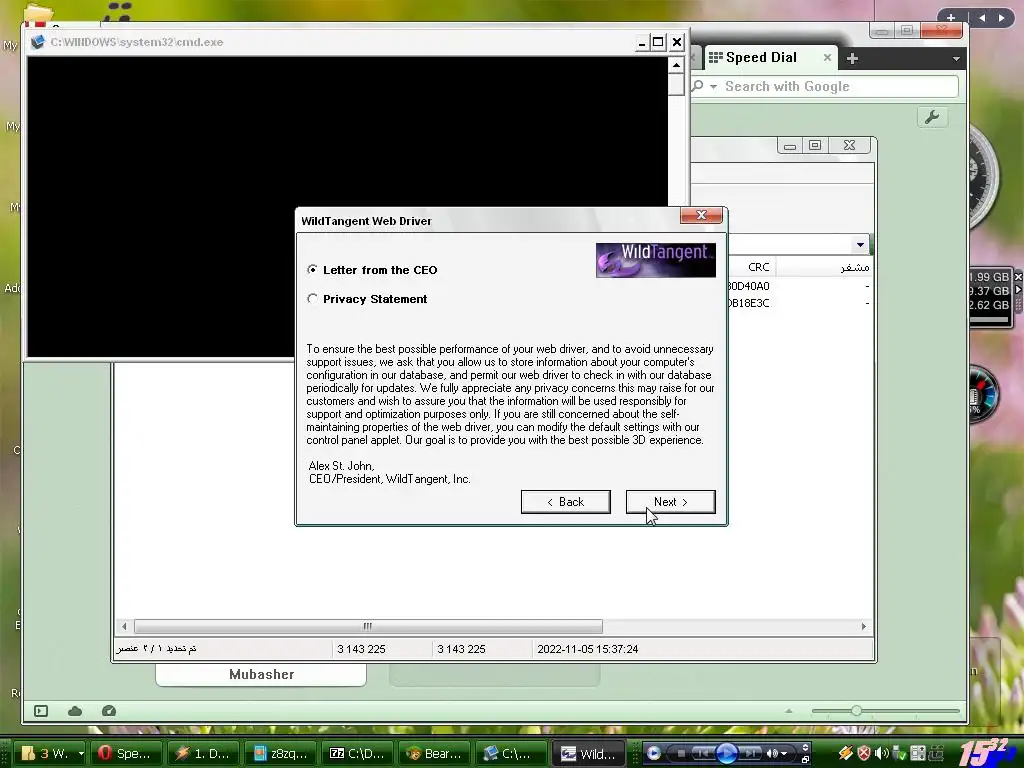Screen dimensions: 1024x768
Task: Click the system tray volume speaker icon
Action: click(881, 753)
